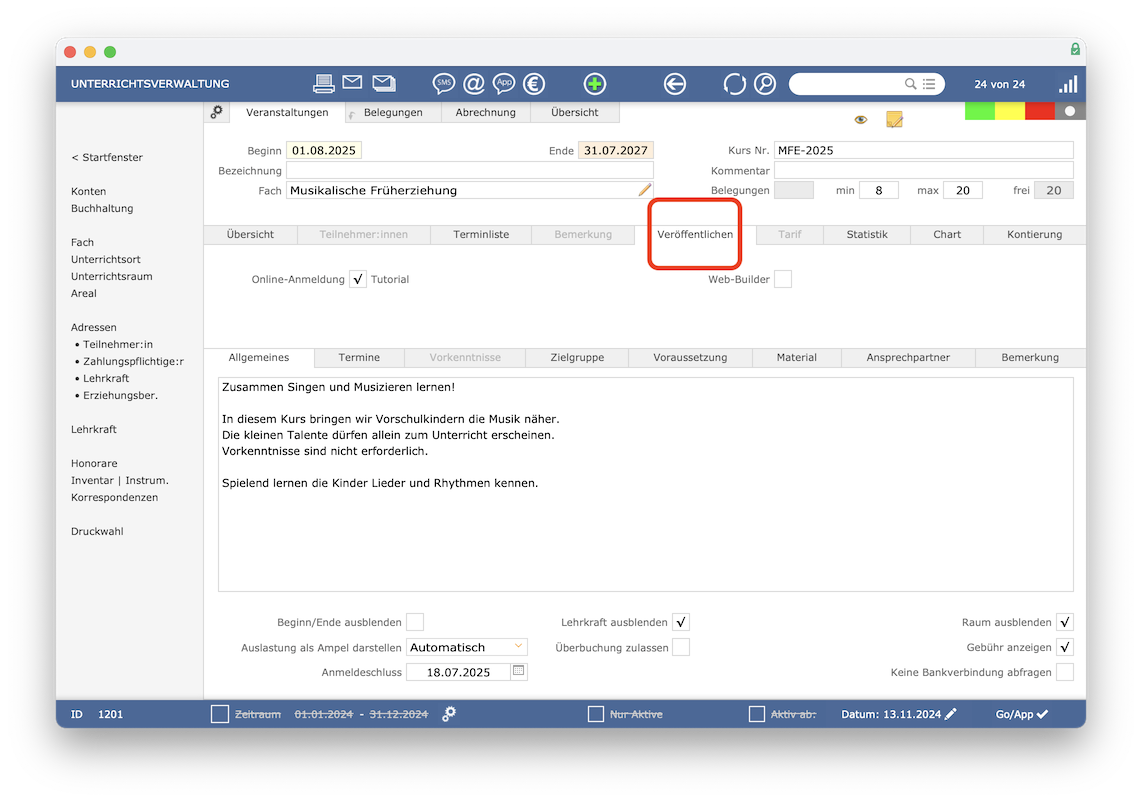This screenshot has width=1142, height=802.
Task: Click the @ email icon
Action: tap(473, 84)
